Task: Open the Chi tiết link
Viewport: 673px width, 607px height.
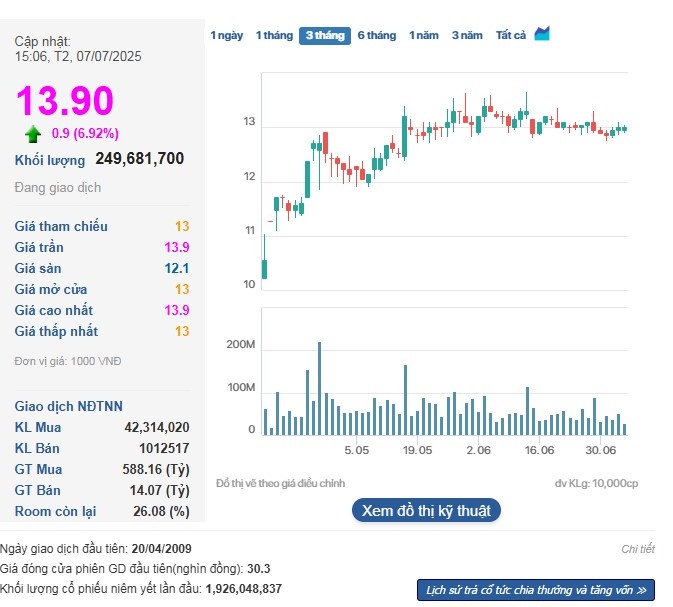Action: point(638,549)
